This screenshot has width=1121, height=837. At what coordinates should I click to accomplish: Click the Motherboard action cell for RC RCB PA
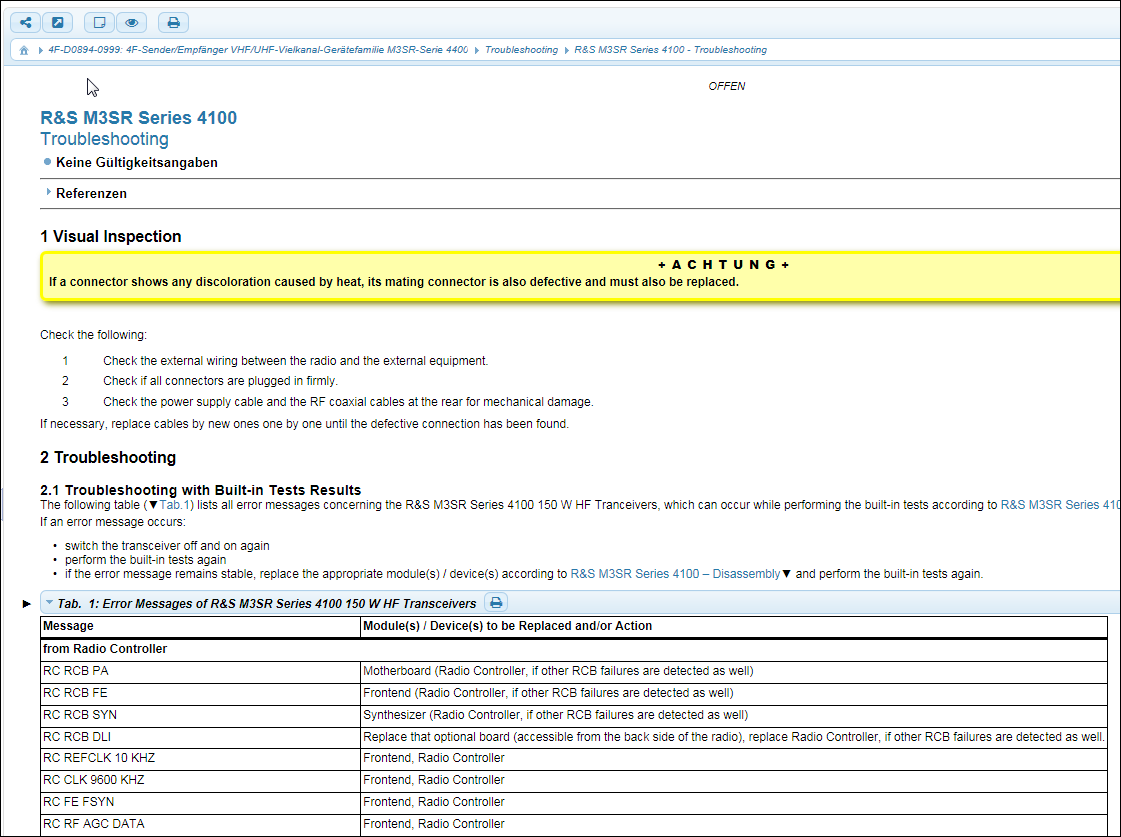pos(734,671)
